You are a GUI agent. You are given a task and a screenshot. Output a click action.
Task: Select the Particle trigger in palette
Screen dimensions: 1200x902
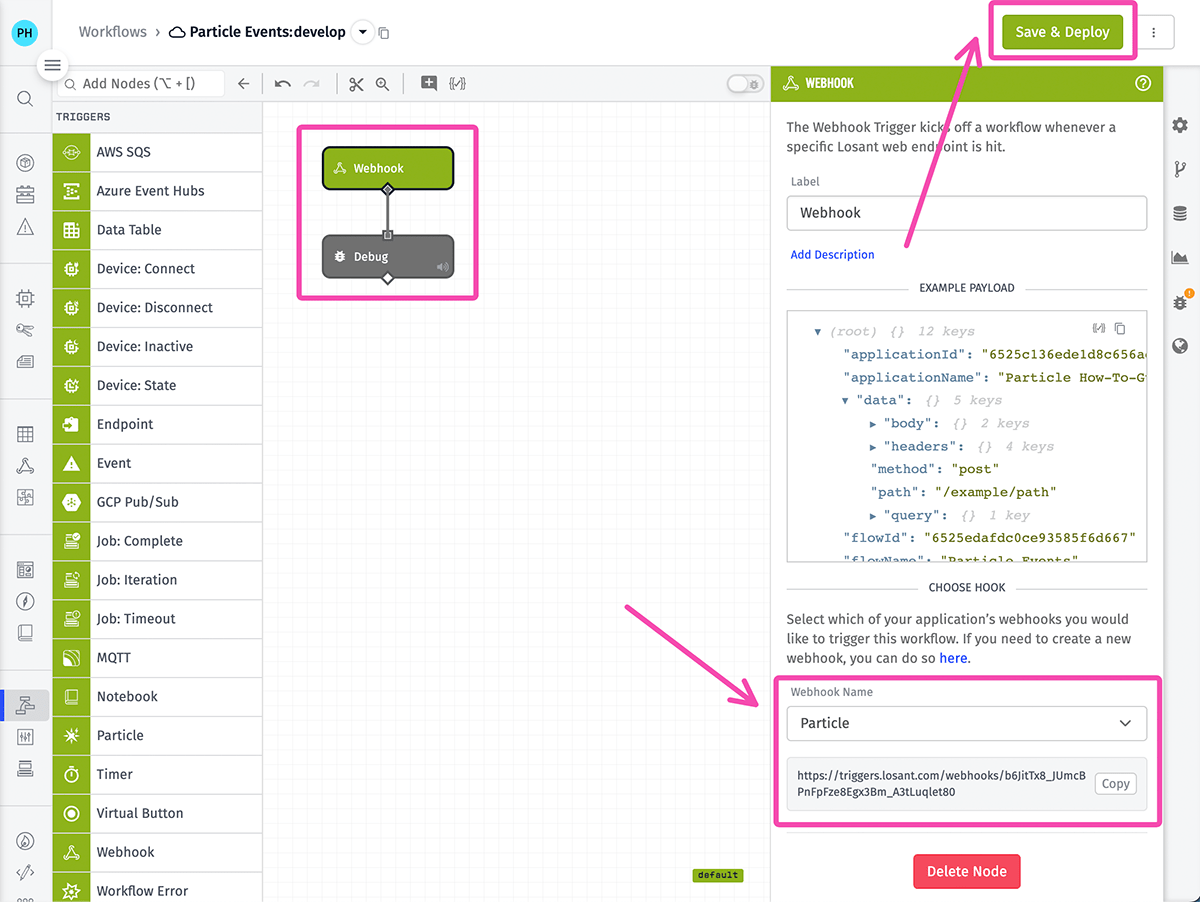point(157,735)
